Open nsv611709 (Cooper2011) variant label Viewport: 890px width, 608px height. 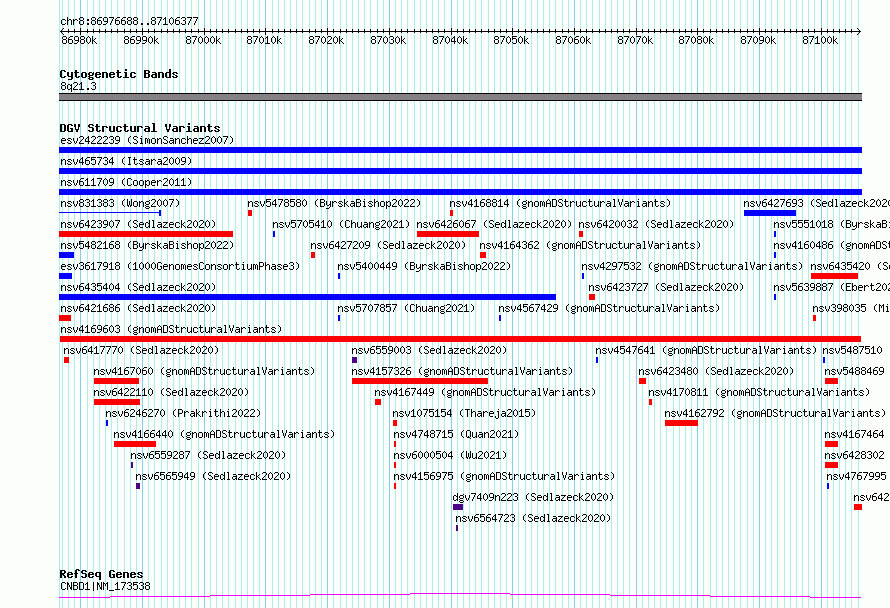pos(126,182)
